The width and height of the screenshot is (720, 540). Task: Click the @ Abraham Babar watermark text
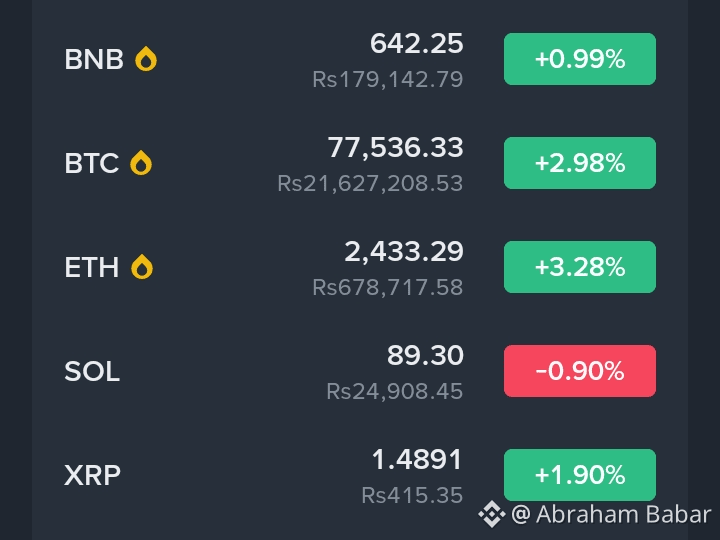[611, 514]
